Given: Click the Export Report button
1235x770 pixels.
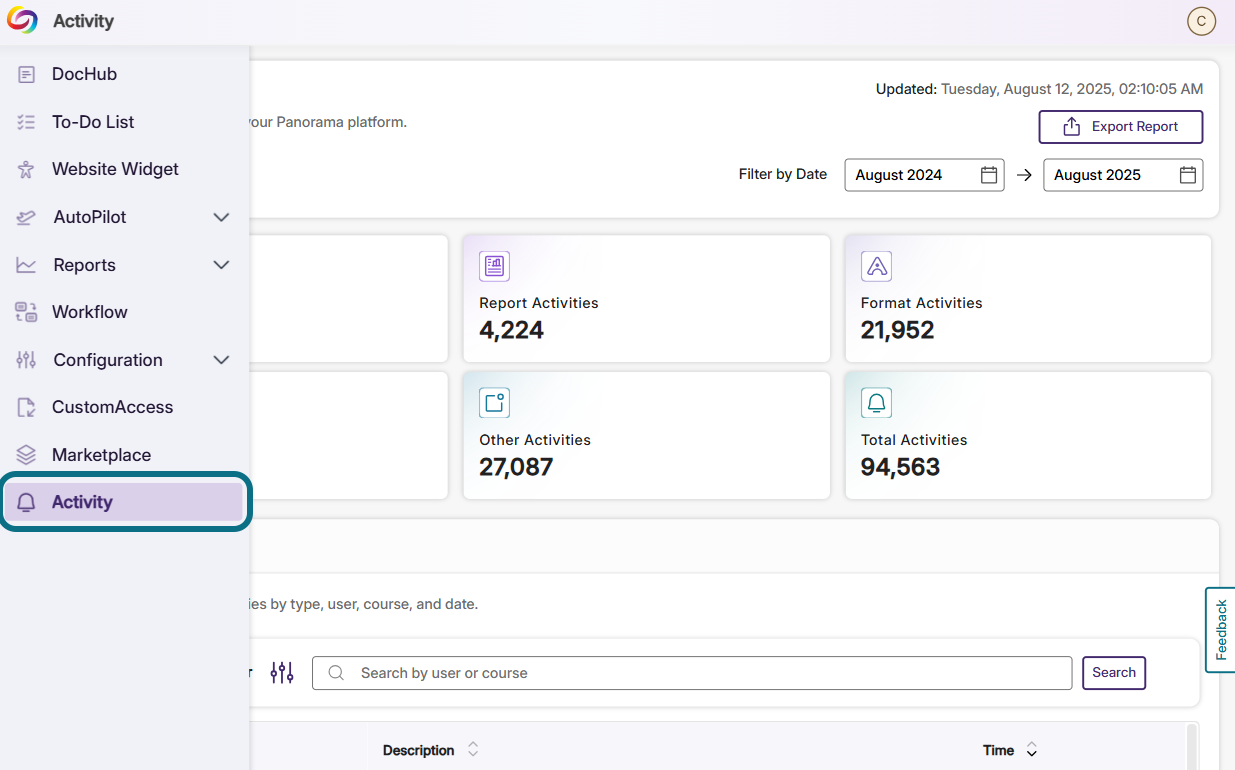Looking at the screenshot, I should click(1120, 127).
